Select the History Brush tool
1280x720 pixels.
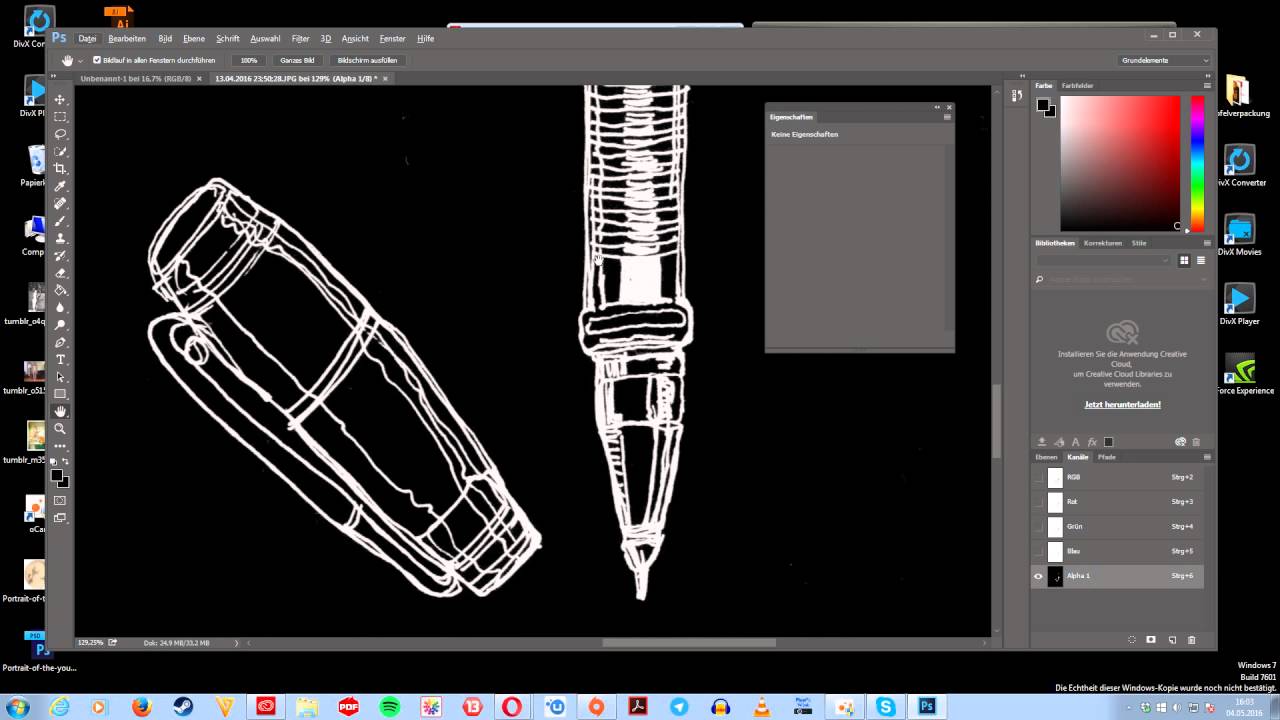[60, 255]
